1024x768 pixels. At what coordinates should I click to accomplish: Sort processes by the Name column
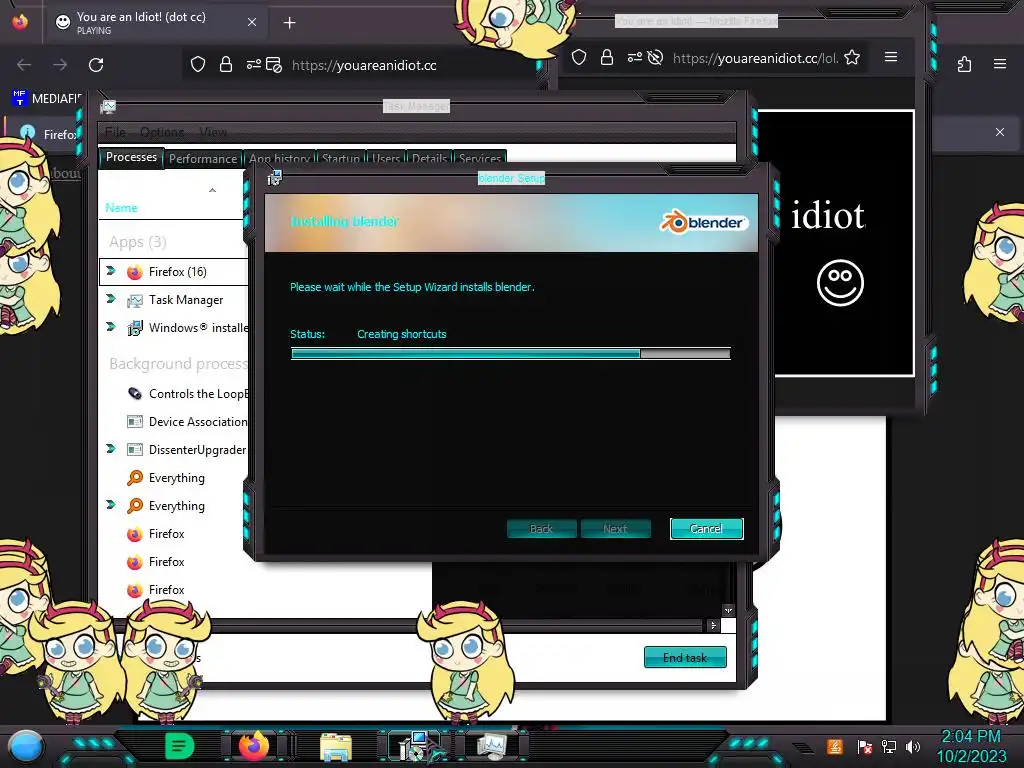pos(121,208)
